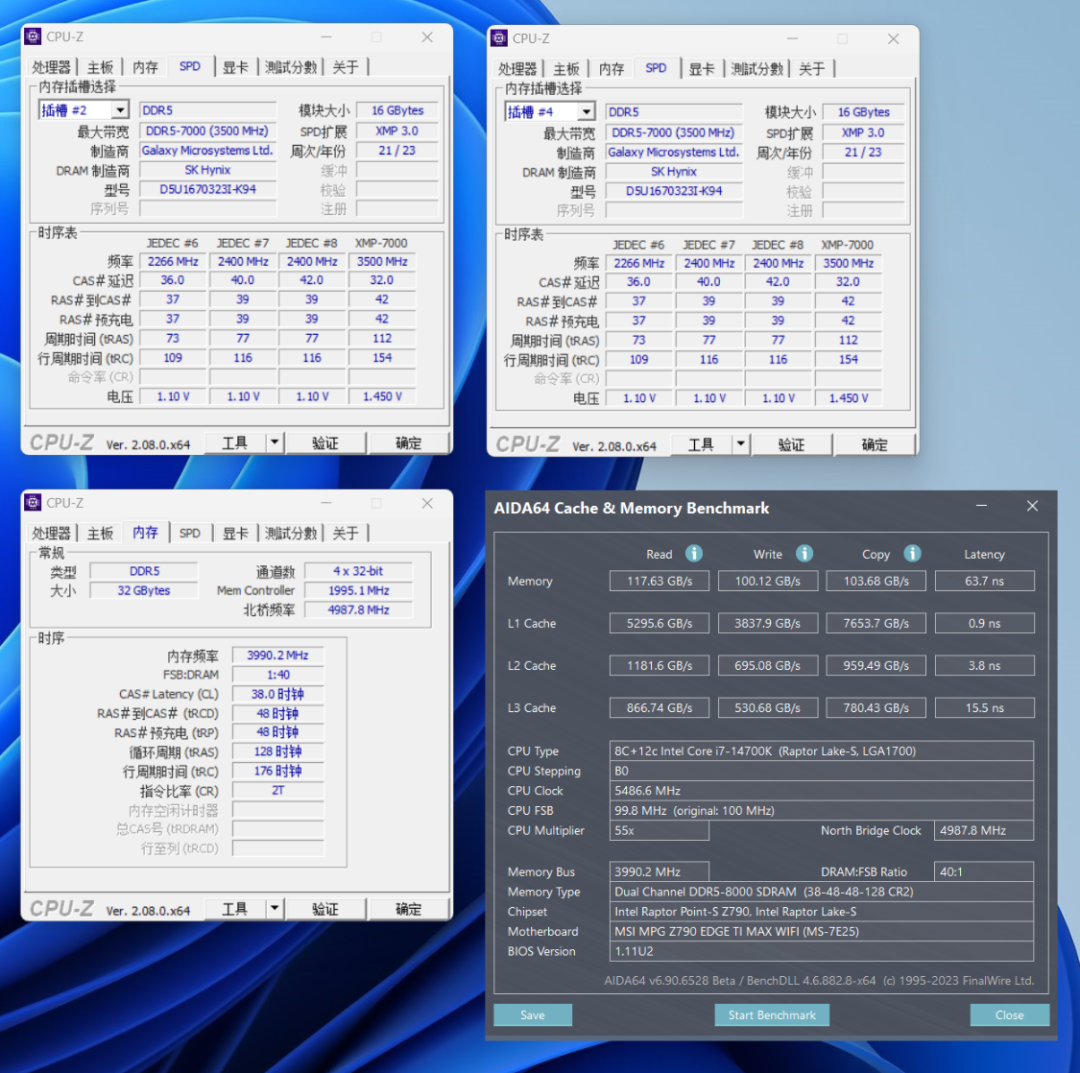Click L3 Cache Copy value 780.43 GB/s

[876, 707]
